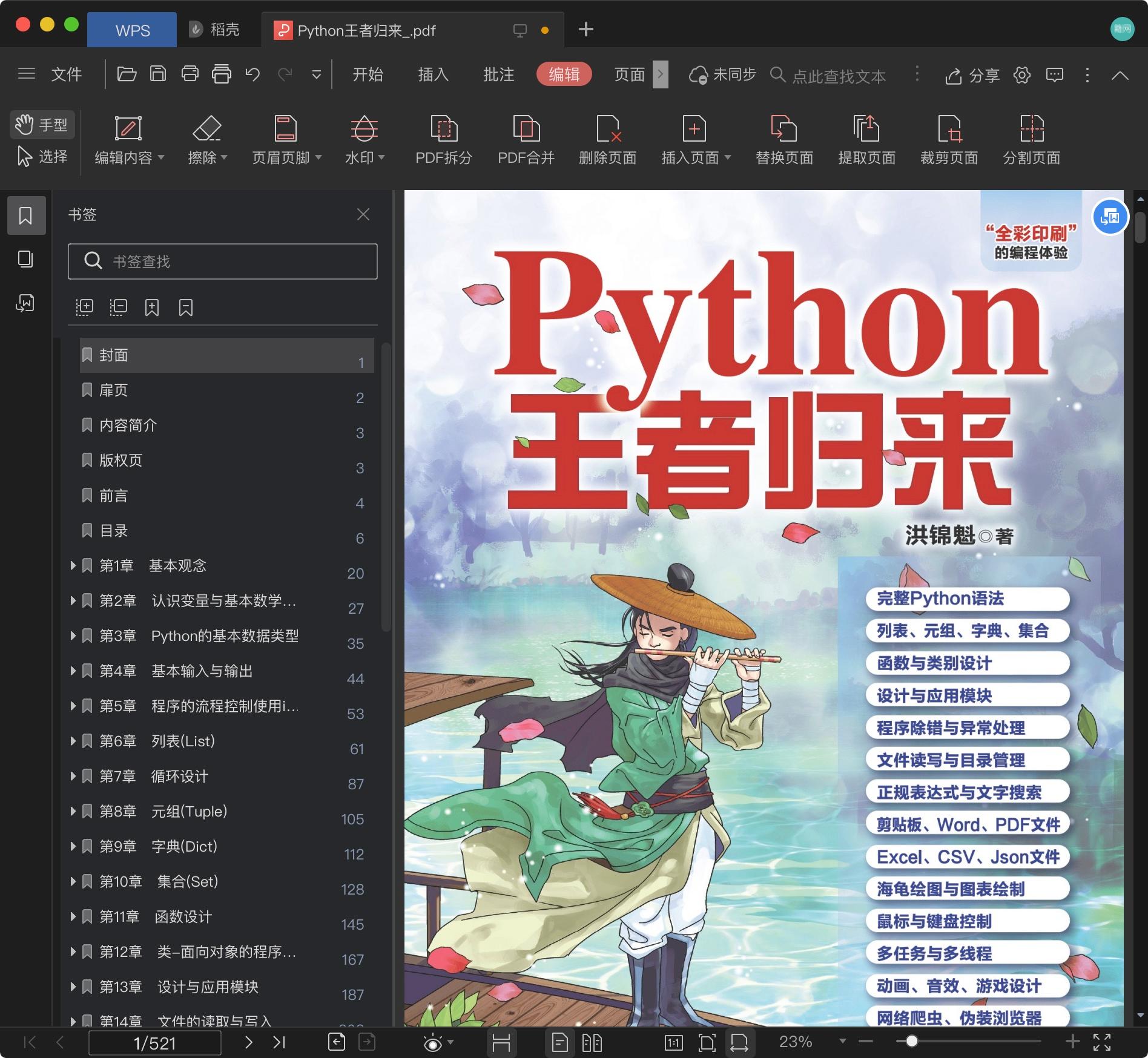The width and height of the screenshot is (1148, 1058).
Task: Click the expand all bookmarks icon
Action: pyautogui.click(x=84, y=307)
